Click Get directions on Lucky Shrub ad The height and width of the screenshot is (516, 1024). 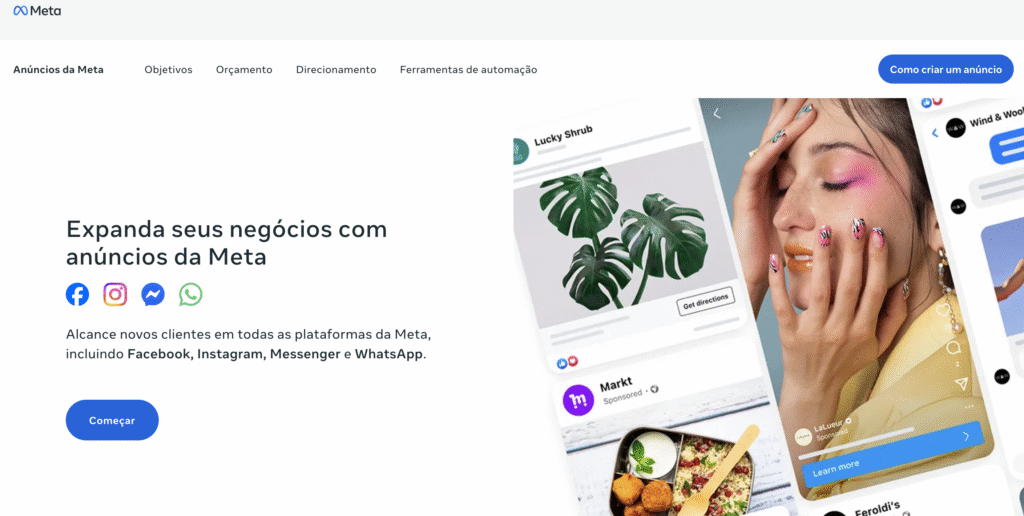coord(705,301)
